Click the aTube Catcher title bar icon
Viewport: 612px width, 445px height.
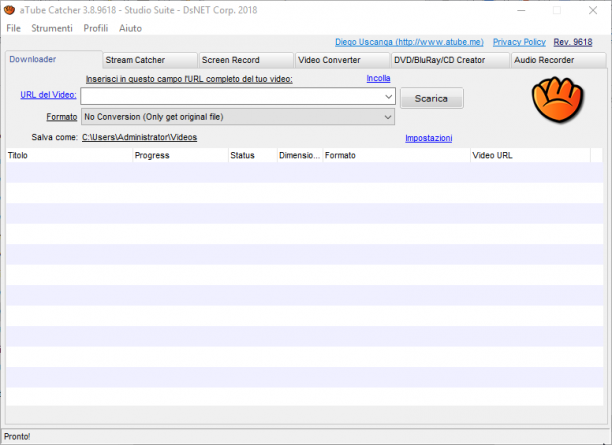9,10
